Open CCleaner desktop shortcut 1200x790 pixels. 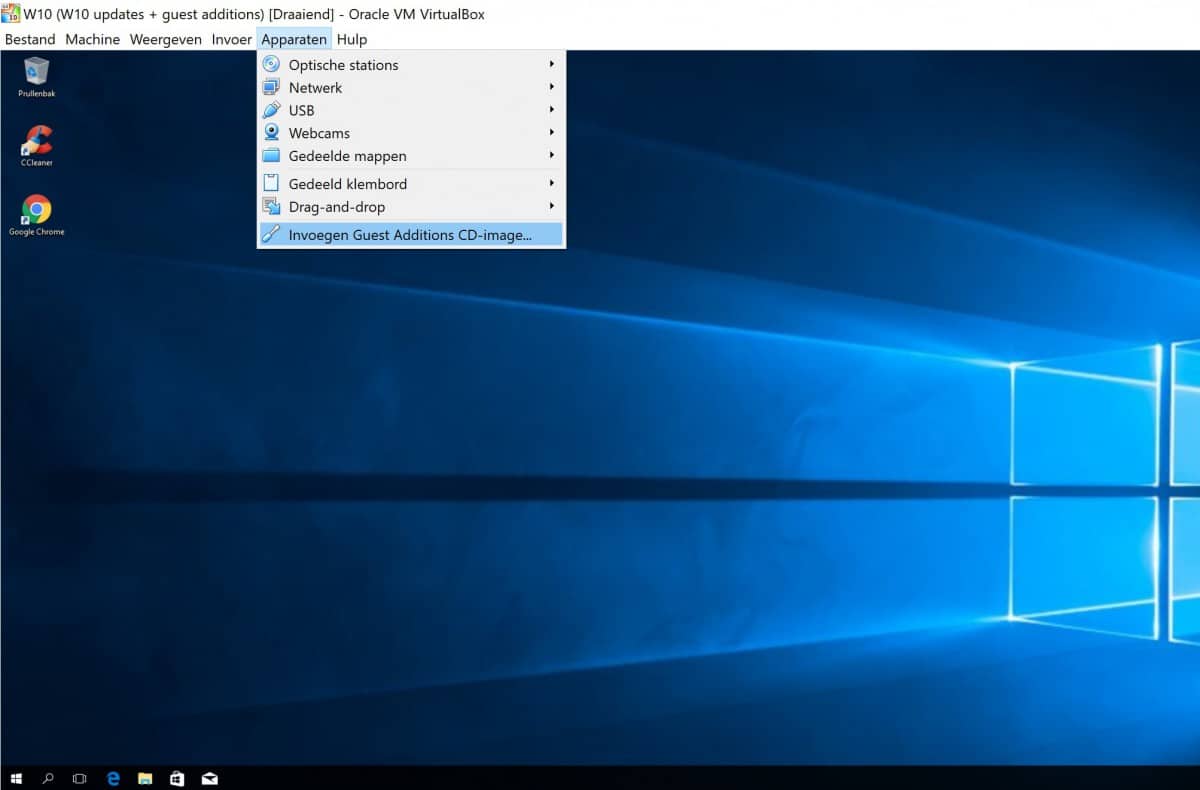click(37, 141)
